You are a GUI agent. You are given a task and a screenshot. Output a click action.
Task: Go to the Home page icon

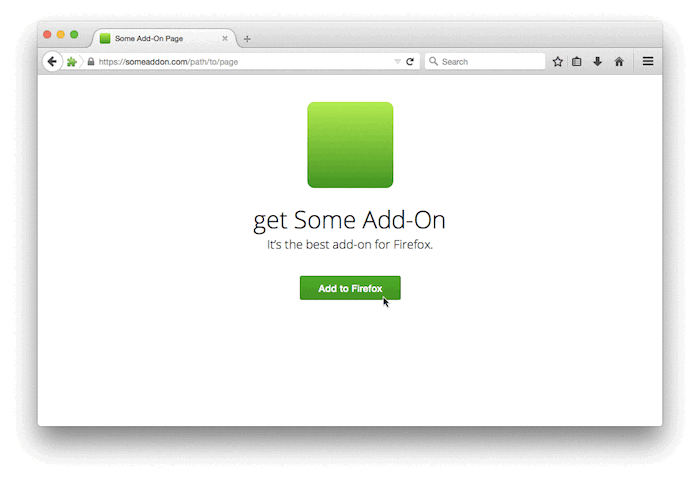coord(619,62)
